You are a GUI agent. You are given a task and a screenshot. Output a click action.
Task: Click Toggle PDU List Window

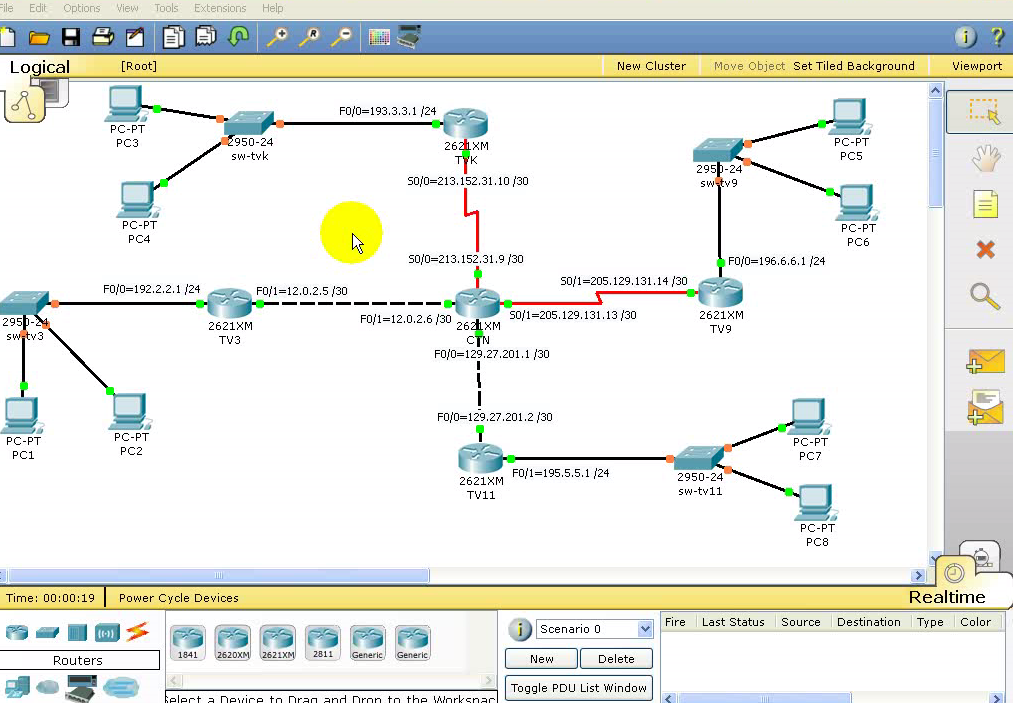[x=578, y=688]
